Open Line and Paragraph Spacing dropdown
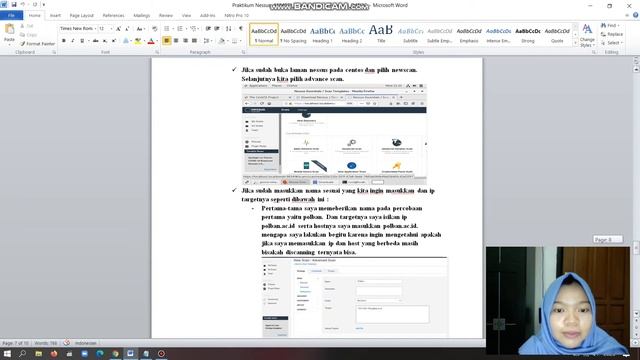 pos(207,41)
